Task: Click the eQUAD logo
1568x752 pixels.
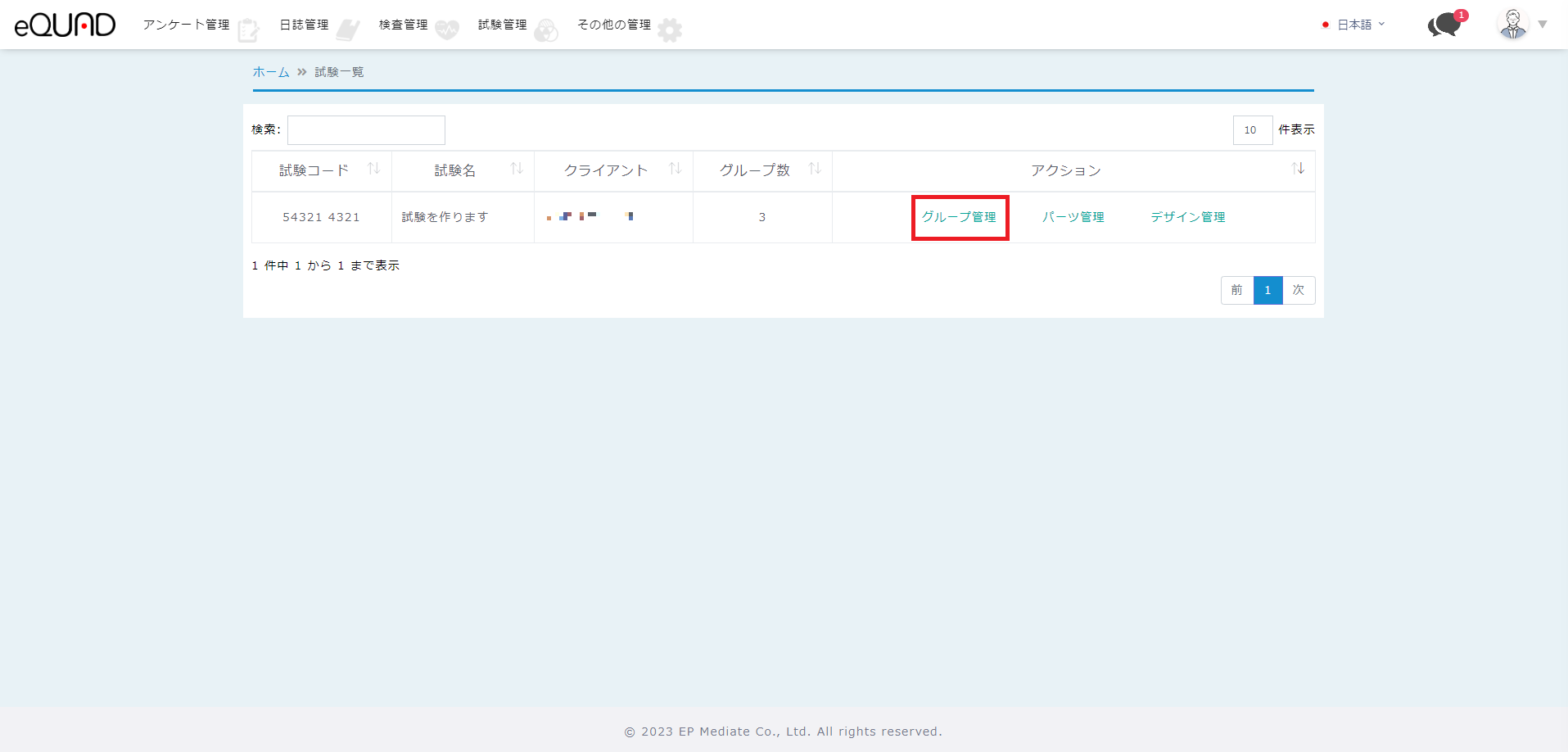Action: [65, 25]
